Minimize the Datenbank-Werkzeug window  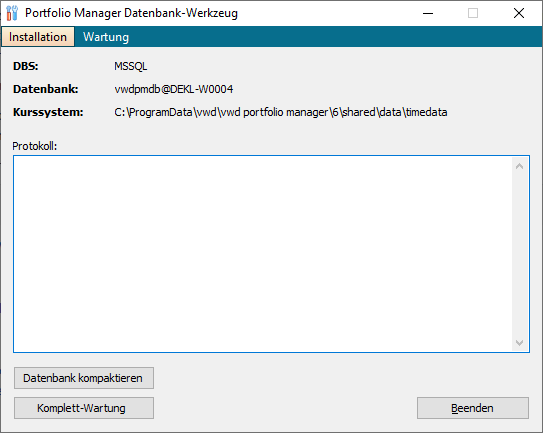click(428, 13)
